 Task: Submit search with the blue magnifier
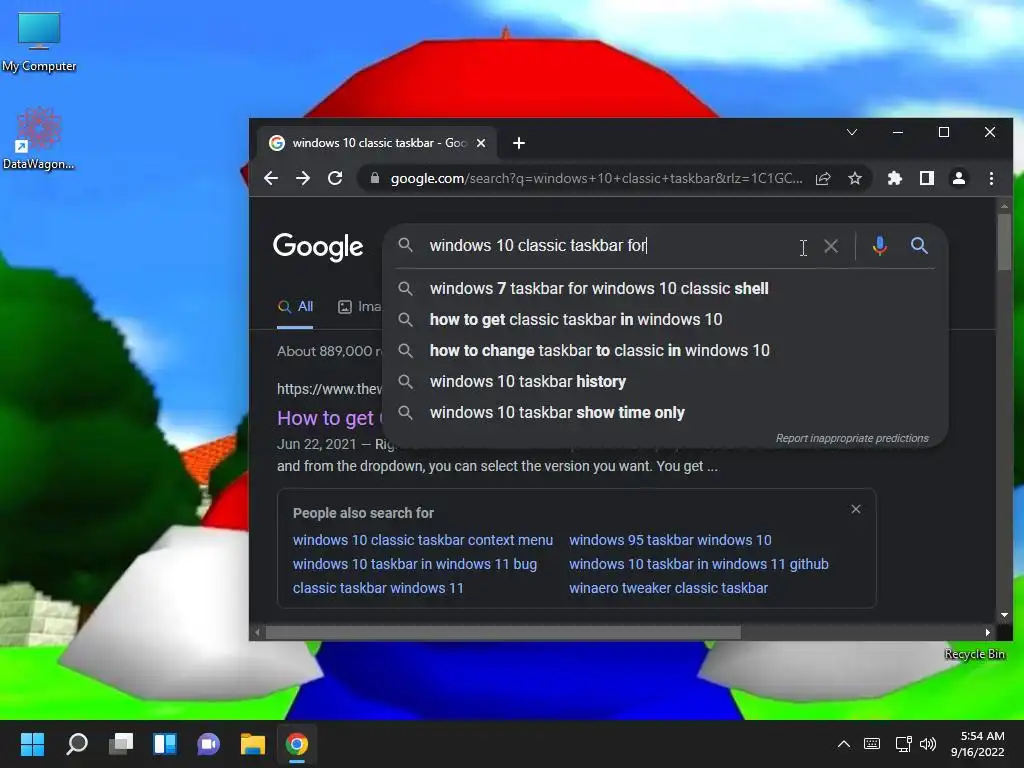coord(919,246)
